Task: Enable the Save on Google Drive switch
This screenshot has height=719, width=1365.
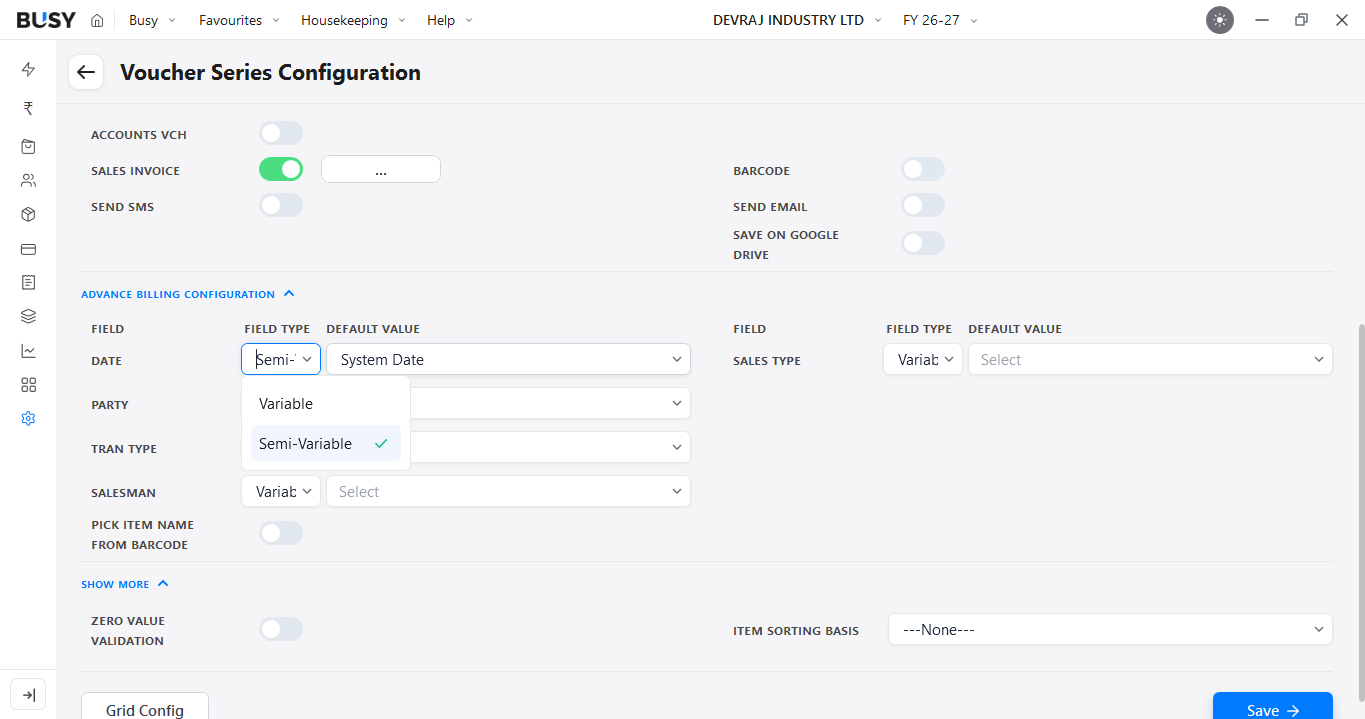Action: pos(923,243)
